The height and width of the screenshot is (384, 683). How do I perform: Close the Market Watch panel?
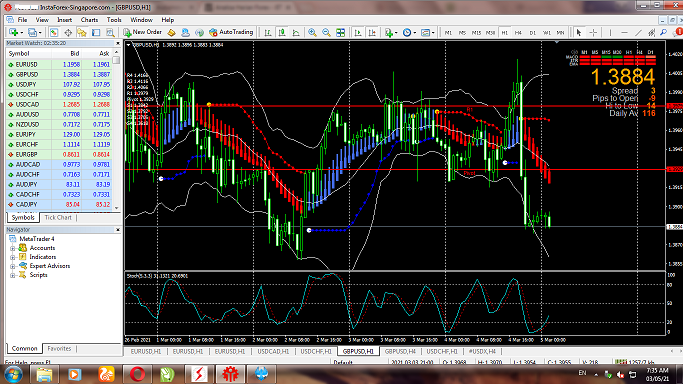(x=118, y=43)
